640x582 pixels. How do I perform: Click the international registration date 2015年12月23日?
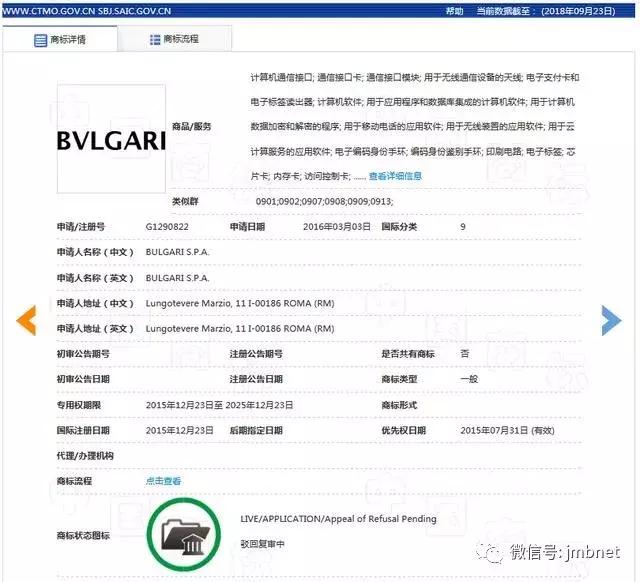180,430
